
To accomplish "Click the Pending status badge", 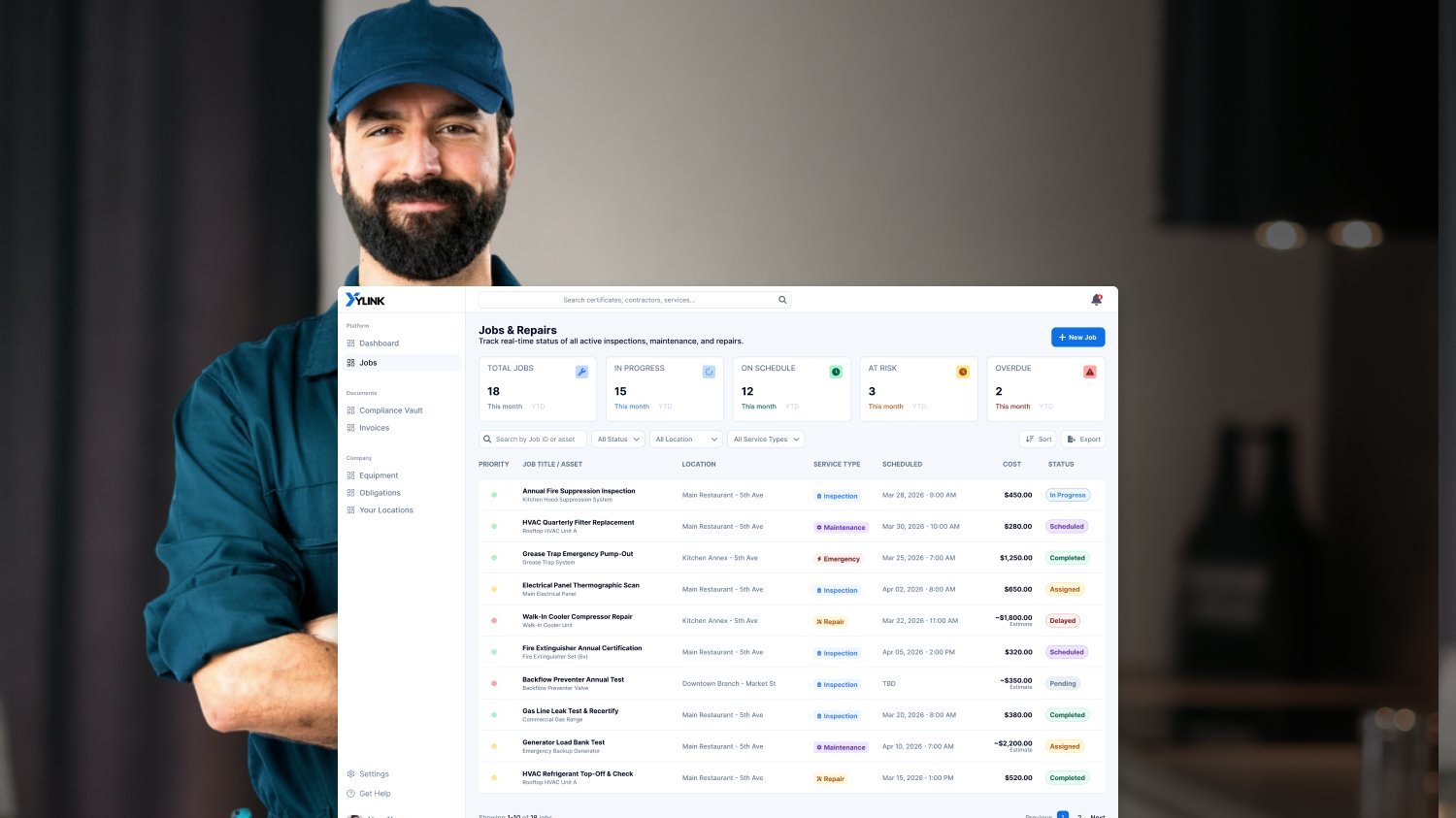I will pyautogui.click(x=1063, y=684).
